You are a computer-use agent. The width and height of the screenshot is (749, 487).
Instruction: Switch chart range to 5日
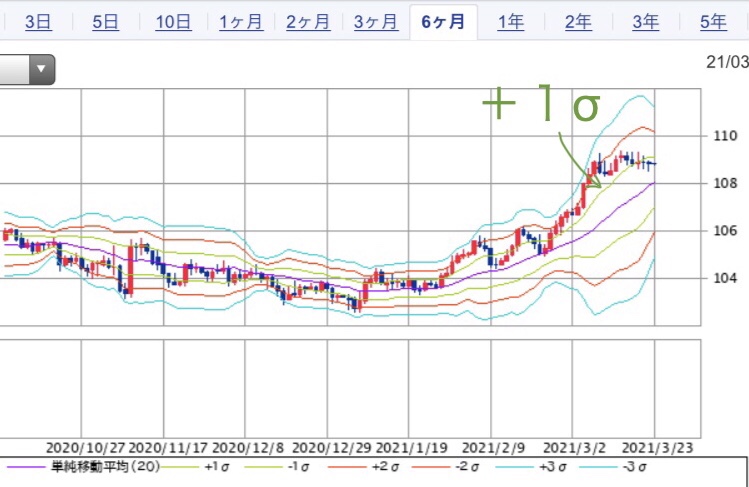coord(105,22)
